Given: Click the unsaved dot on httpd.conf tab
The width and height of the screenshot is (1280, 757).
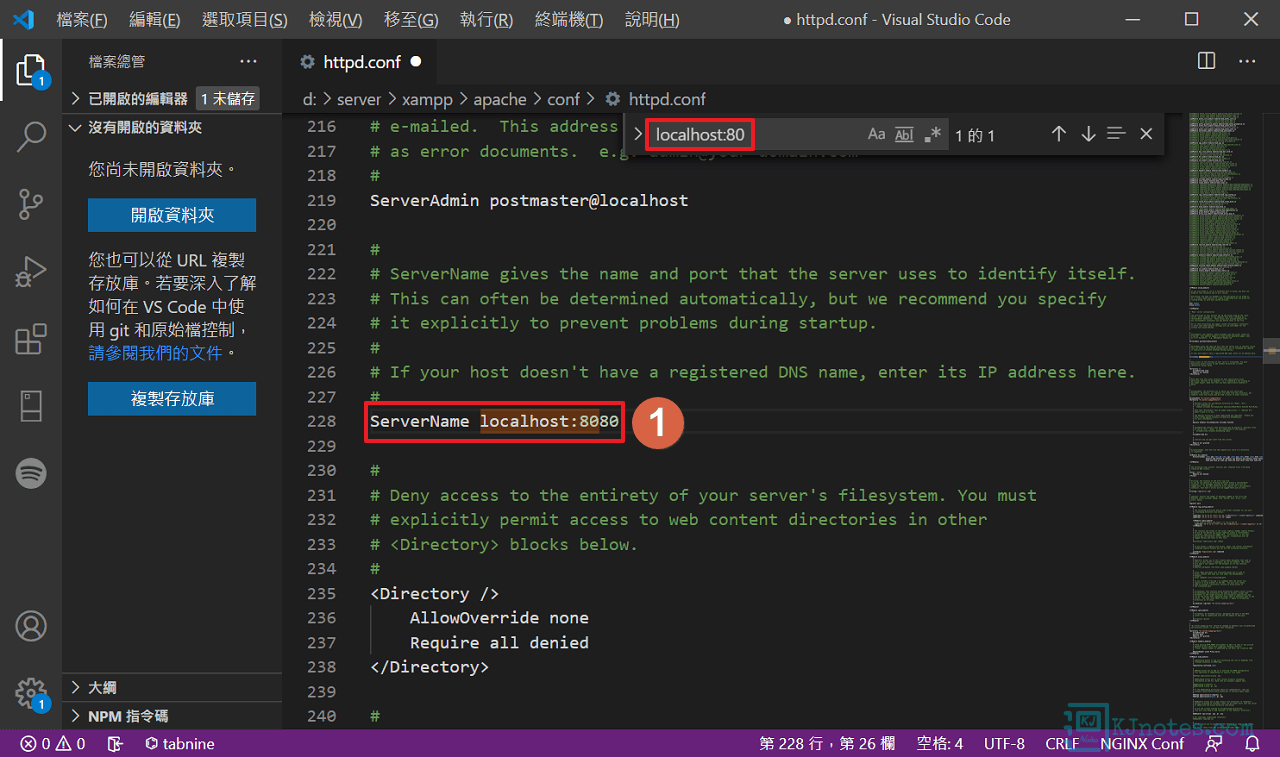Looking at the screenshot, I should [416, 61].
